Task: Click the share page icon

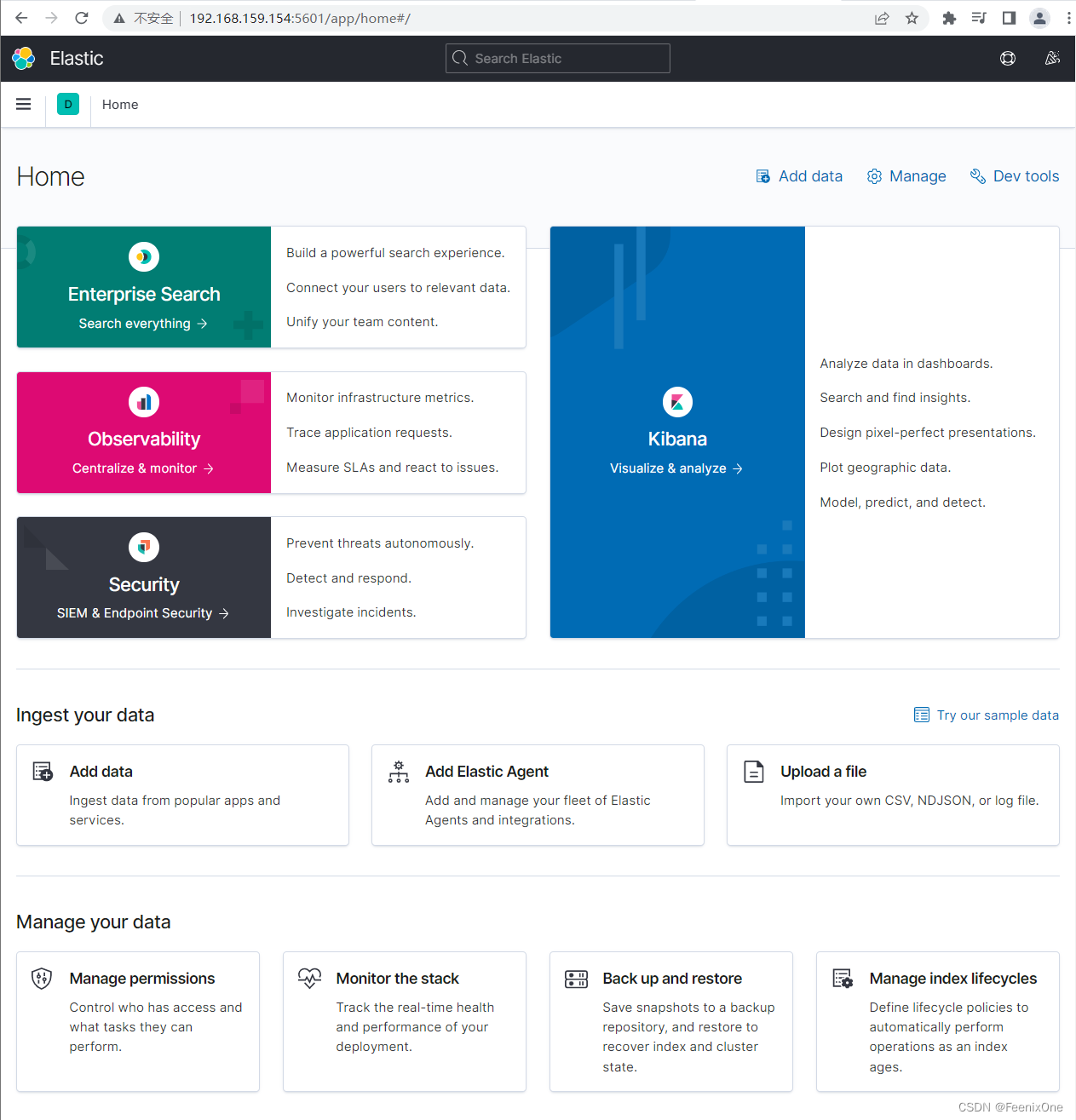Action: (882, 18)
